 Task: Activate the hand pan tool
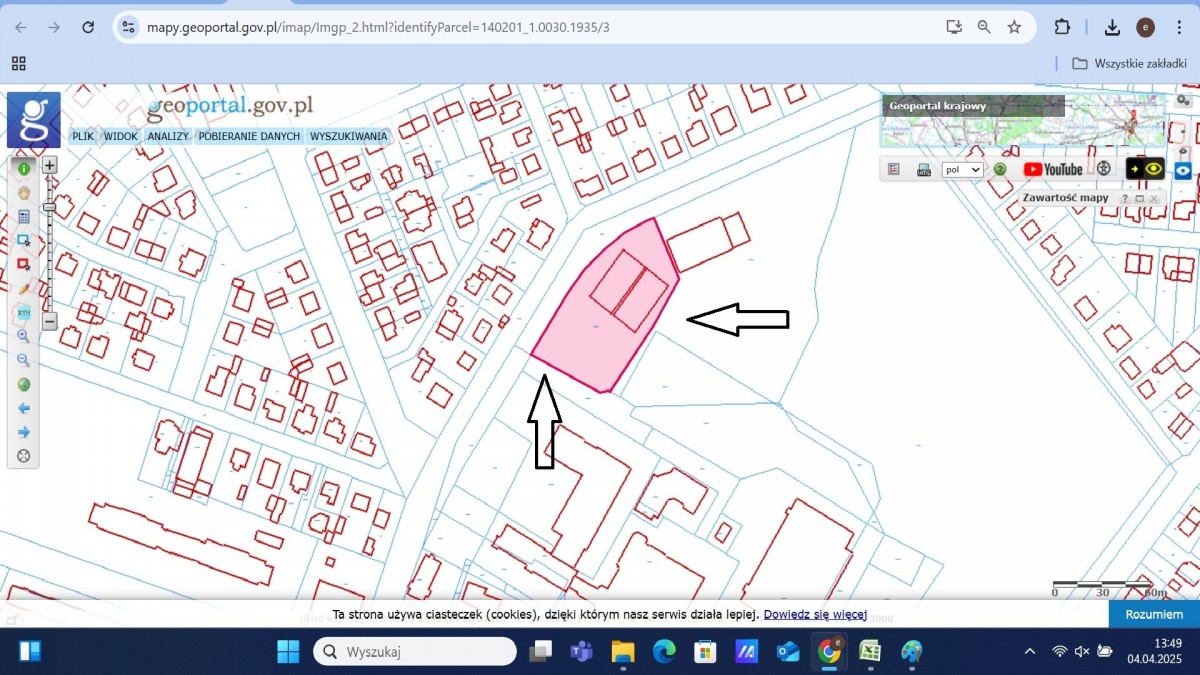point(23,193)
